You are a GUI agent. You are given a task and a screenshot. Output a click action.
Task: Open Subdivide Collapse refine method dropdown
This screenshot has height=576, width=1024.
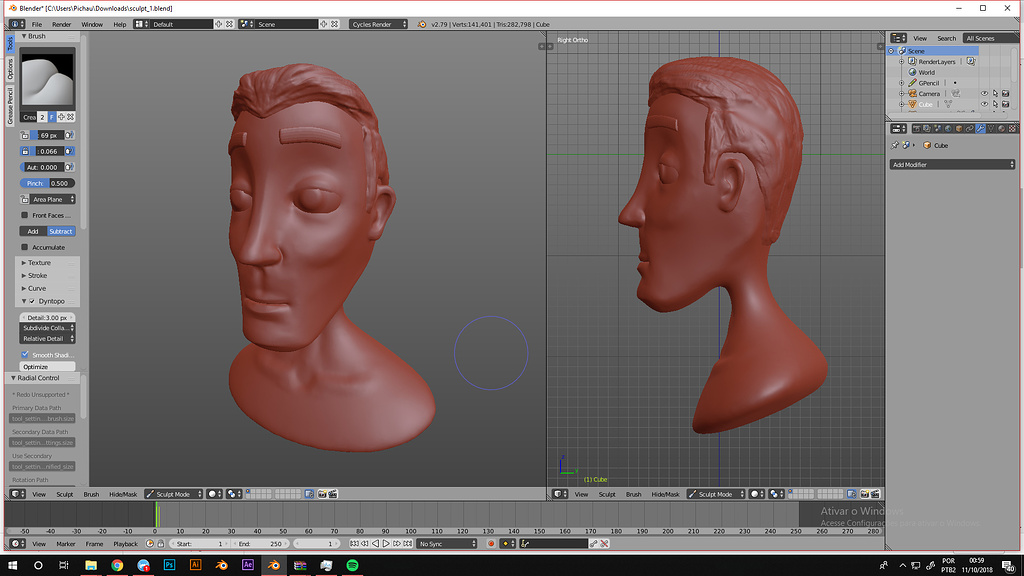(x=47, y=328)
